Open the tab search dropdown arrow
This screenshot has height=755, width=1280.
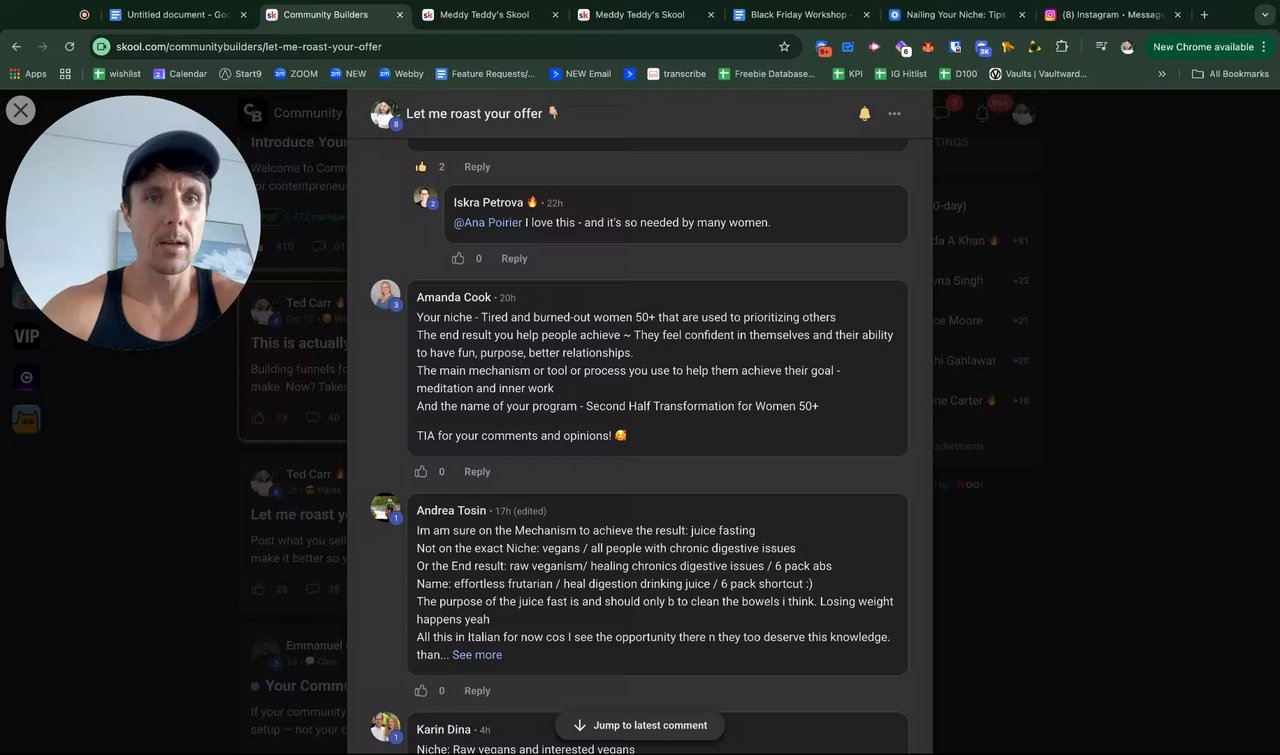pos(1265,15)
